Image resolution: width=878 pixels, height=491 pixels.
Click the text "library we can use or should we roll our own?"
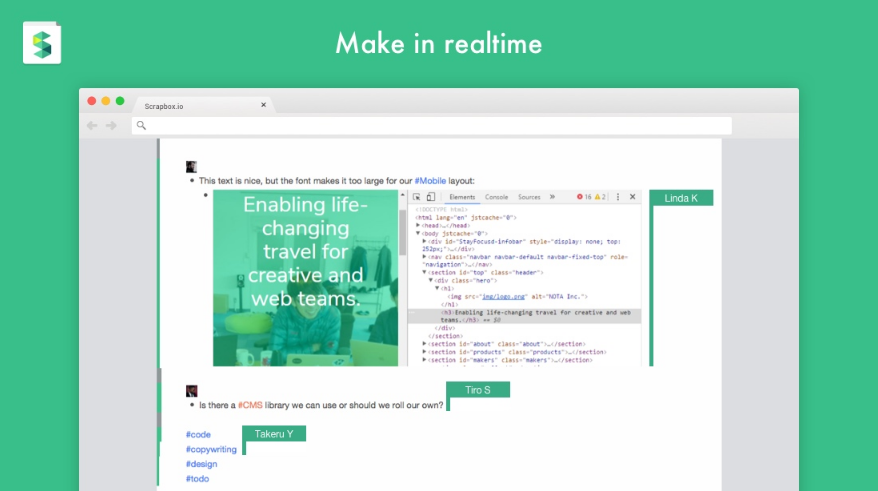coord(354,405)
